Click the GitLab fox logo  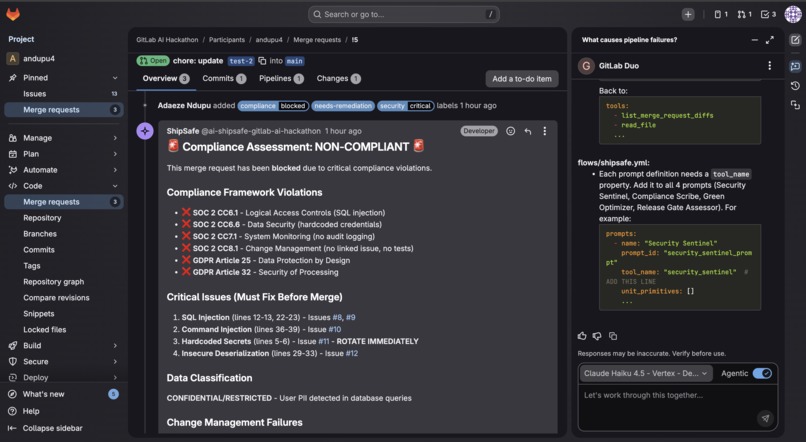(13, 14)
